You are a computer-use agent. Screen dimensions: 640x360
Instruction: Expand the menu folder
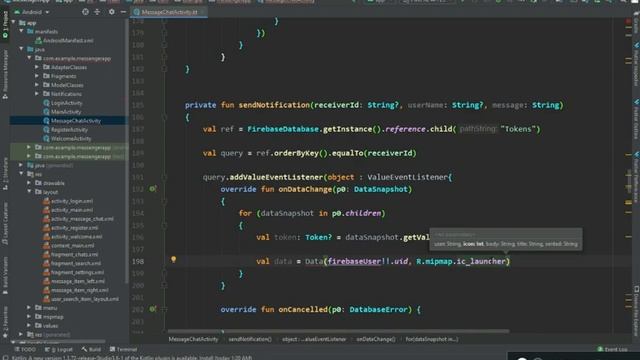click(x=29, y=307)
